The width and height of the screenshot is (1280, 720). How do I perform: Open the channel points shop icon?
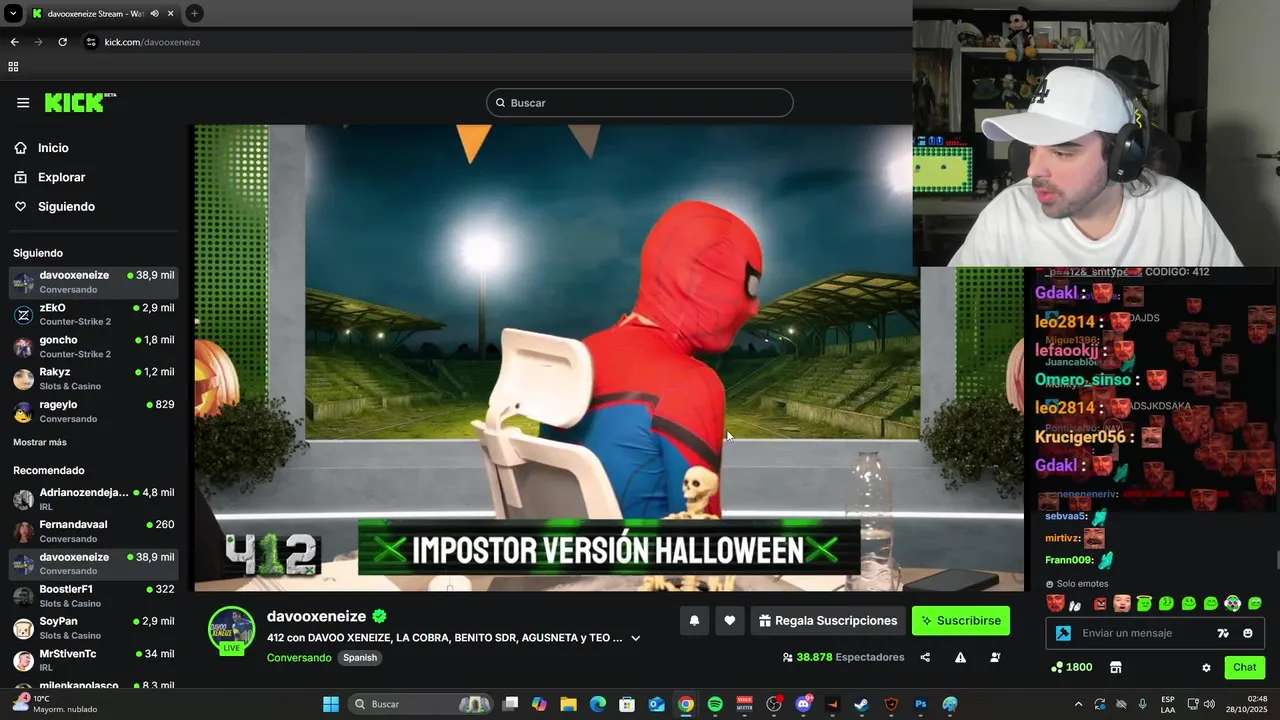1116,667
